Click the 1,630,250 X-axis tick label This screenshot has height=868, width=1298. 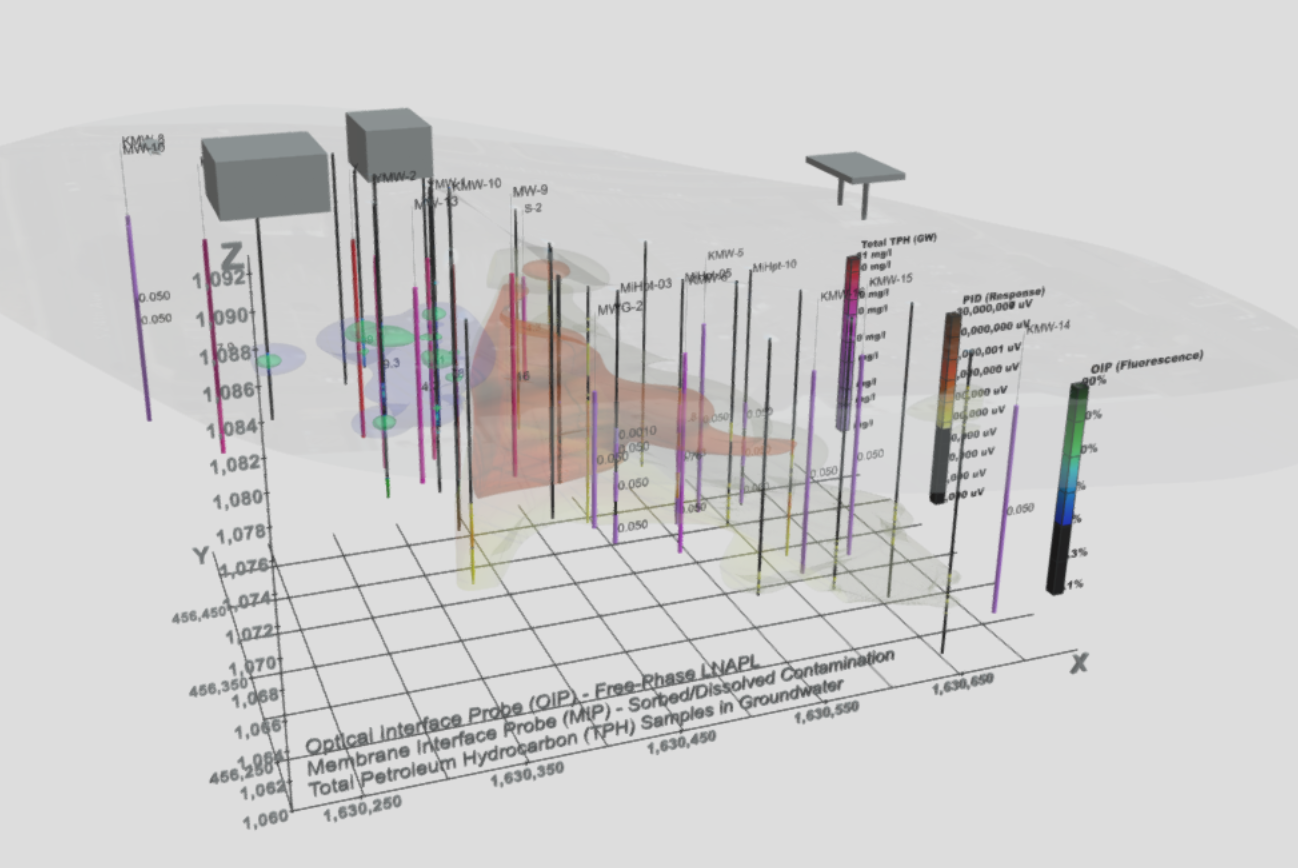point(362,807)
